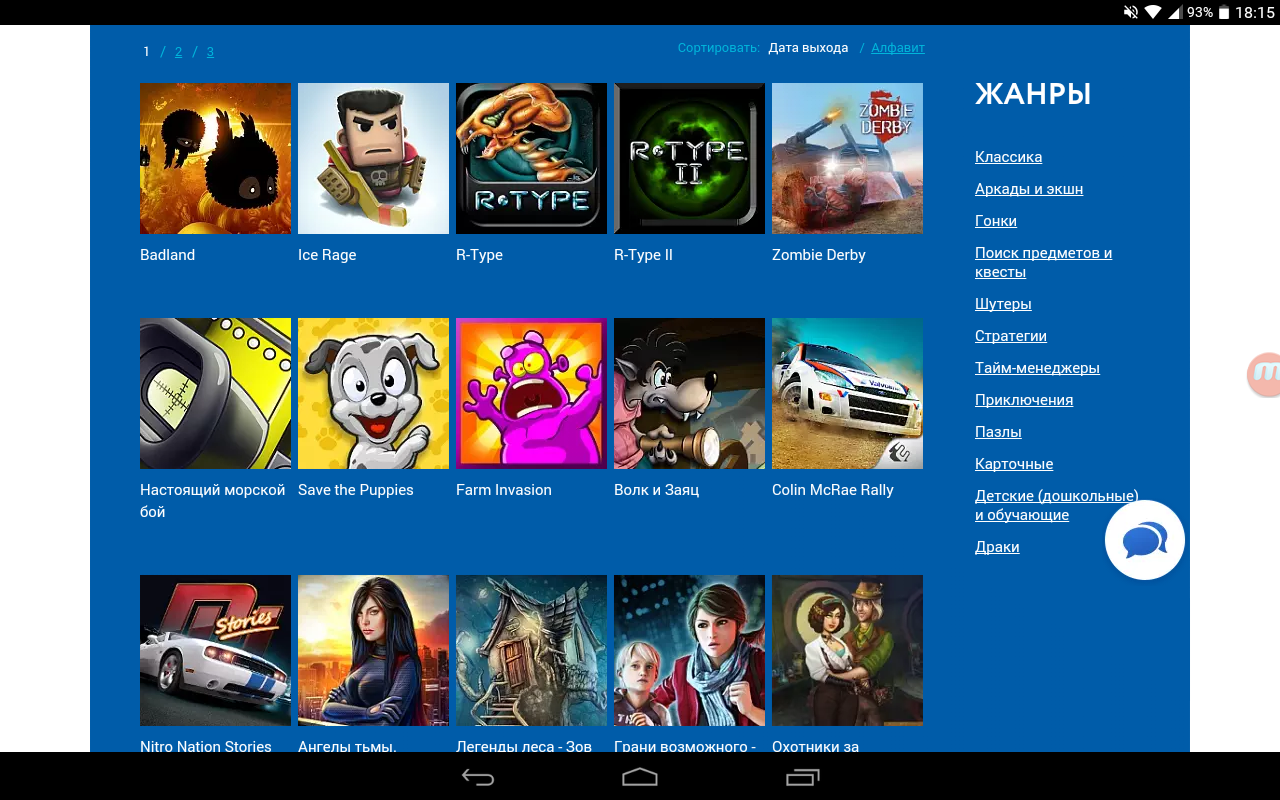Open the Классика genre

(x=1008, y=157)
